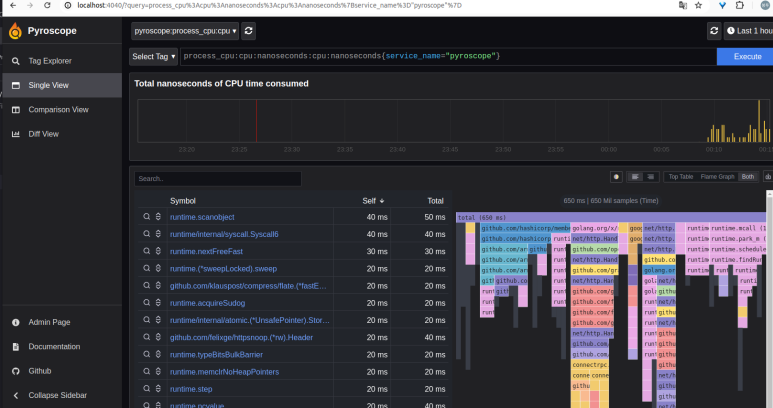Image resolution: width=773 pixels, height=408 pixels.
Task: Select Both table and flame graph view
Action: [748, 177]
